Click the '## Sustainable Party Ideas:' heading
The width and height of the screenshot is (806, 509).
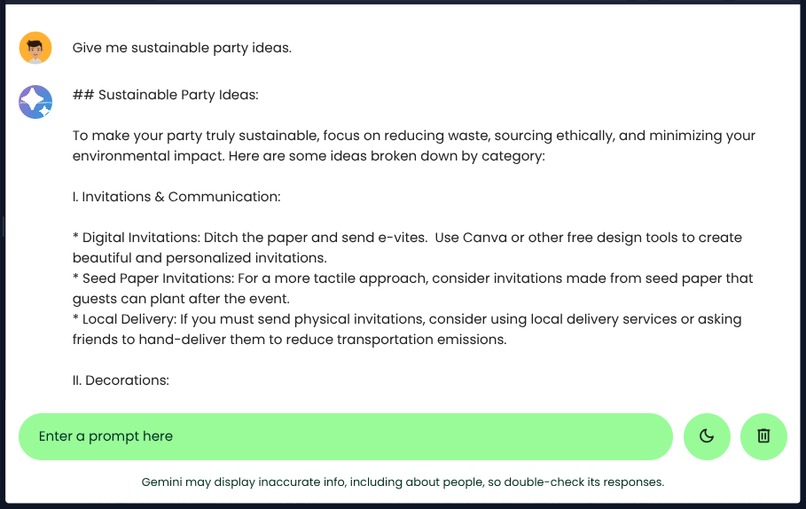165,95
